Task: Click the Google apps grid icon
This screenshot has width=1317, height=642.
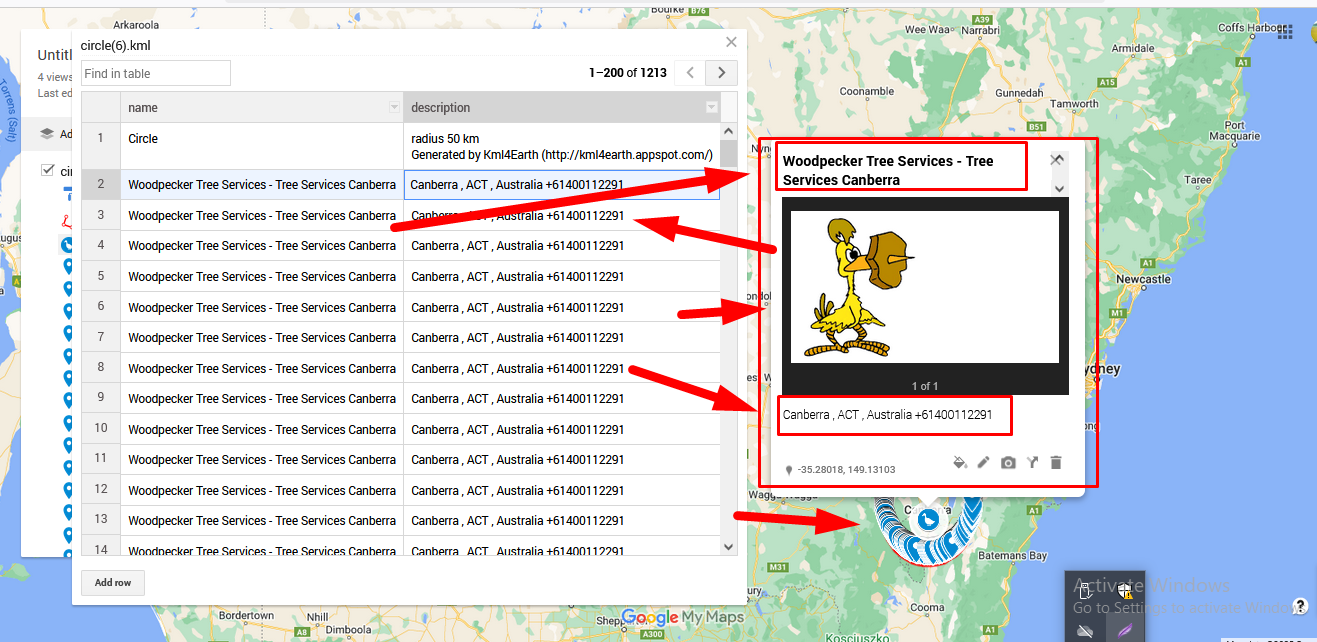Action: pyautogui.click(x=1284, y=32)
